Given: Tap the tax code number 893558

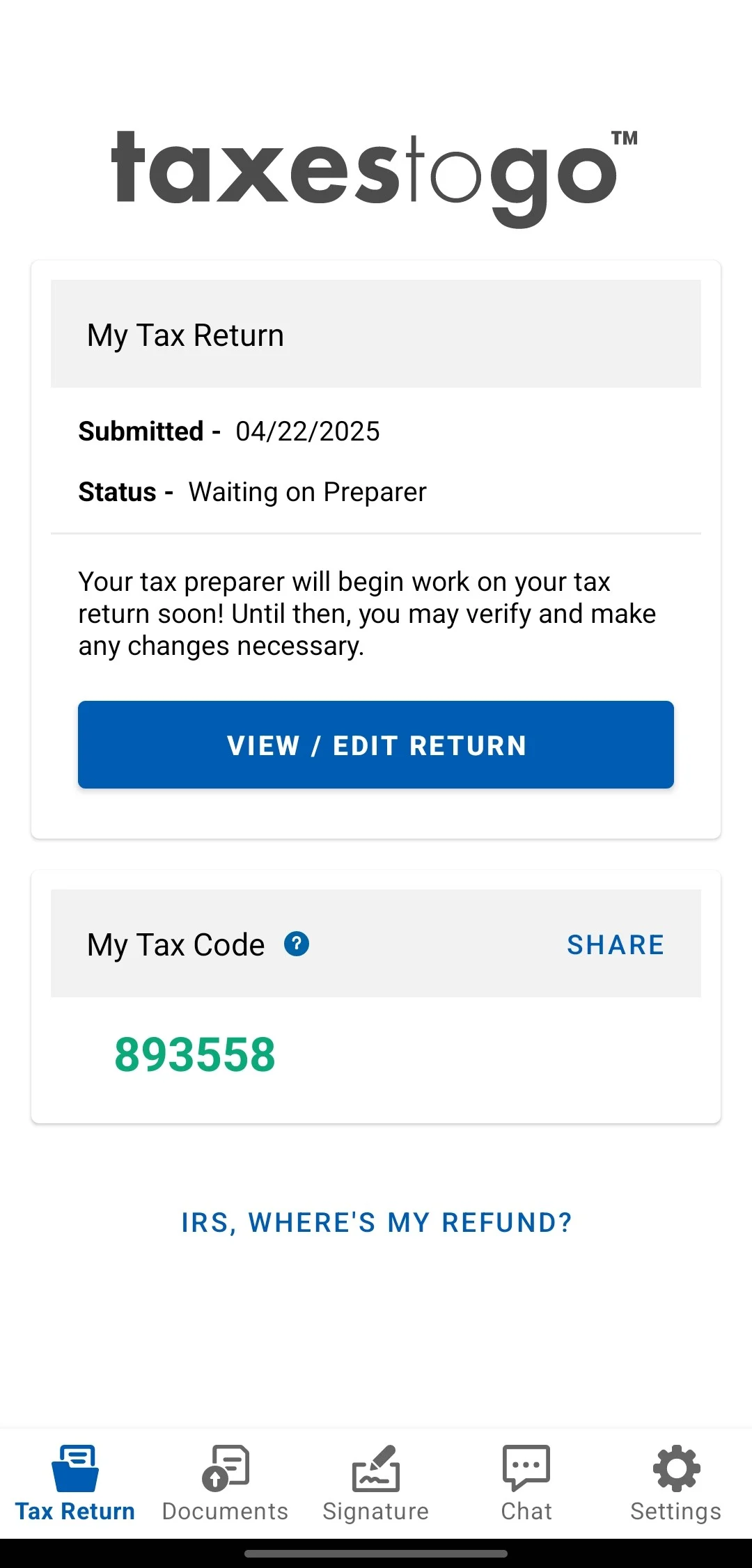Looking at the screenshot, I should tap(195, 1054).
